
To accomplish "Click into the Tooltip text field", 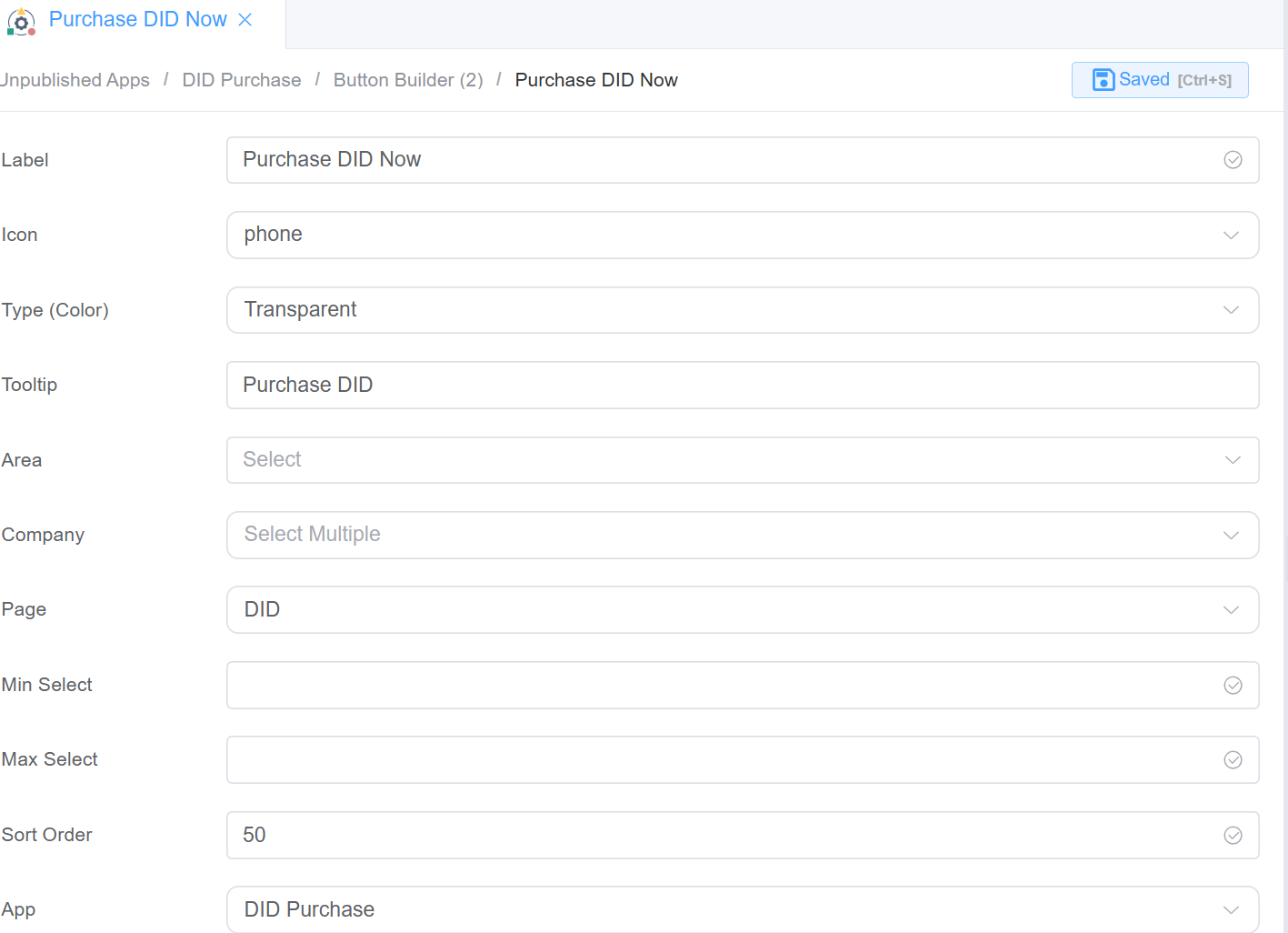I will coord(742,386).
